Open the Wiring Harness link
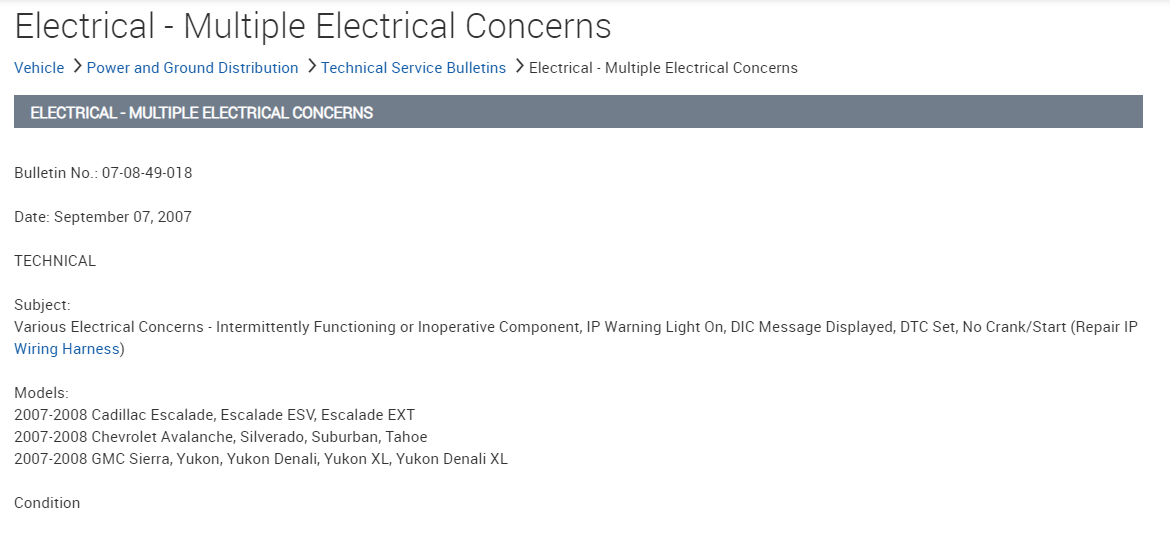1170x543 pixels. click(67, 349)
